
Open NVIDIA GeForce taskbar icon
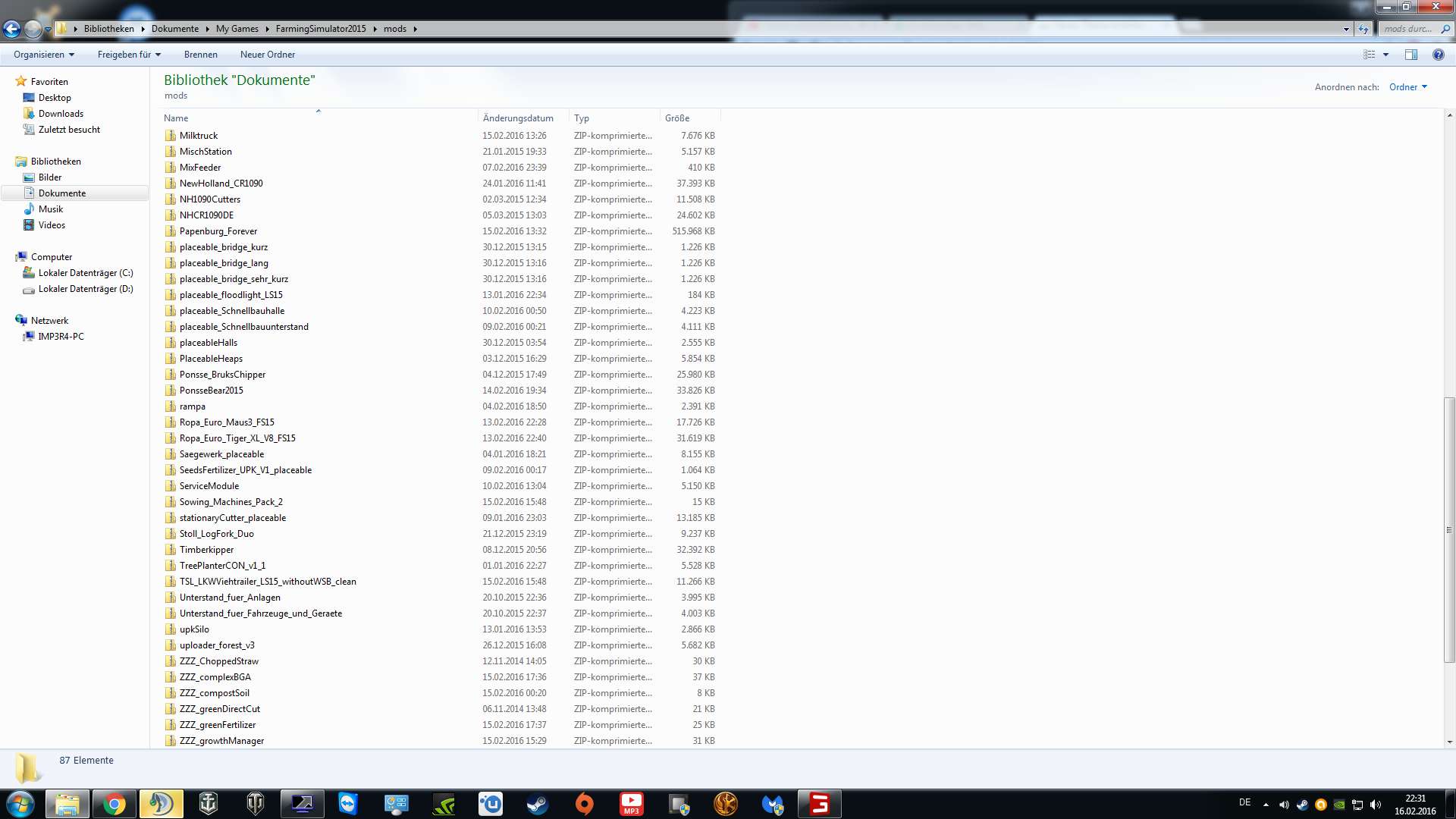click(x=444, y=804)
